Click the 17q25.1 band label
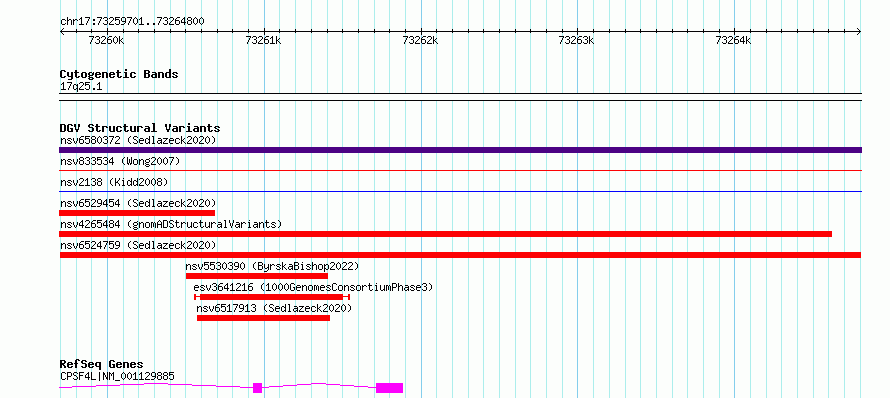This screenshot has height=398, width=890. pos(81,87)
